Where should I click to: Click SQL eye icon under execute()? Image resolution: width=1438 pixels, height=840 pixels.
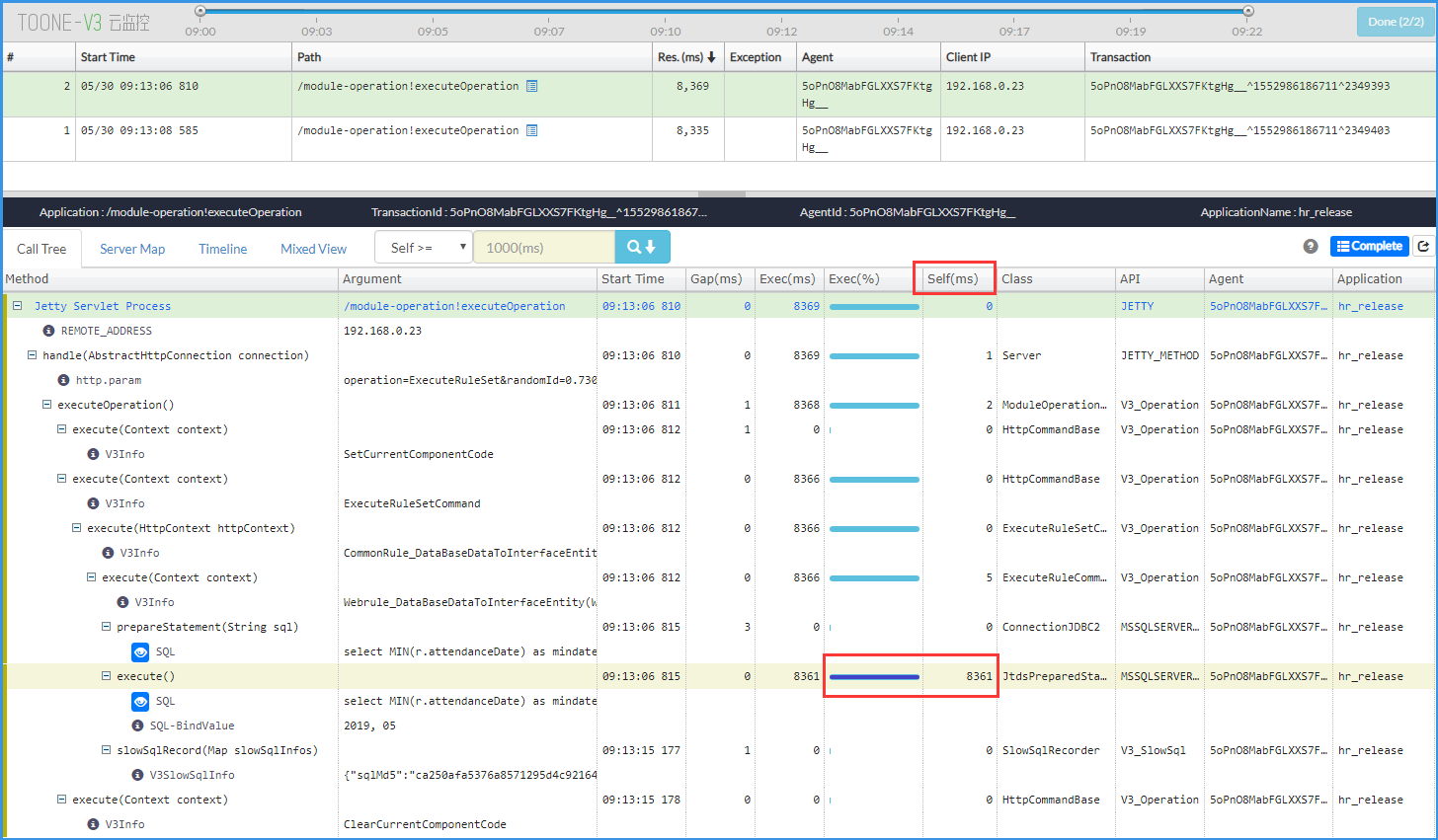pyautogui.click(x=140, y=701)
